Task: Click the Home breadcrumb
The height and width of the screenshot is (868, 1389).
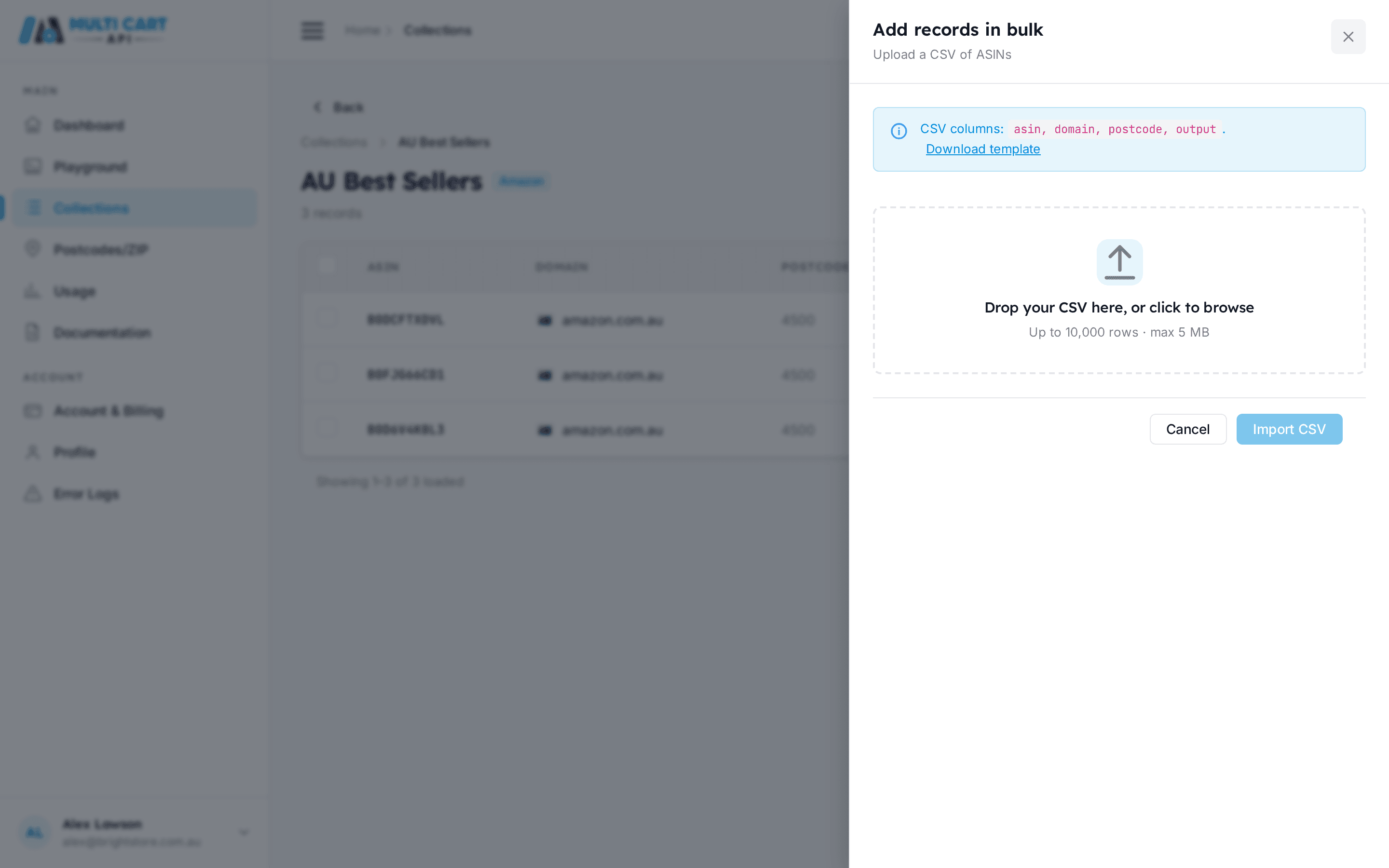Action: [363, 30]
